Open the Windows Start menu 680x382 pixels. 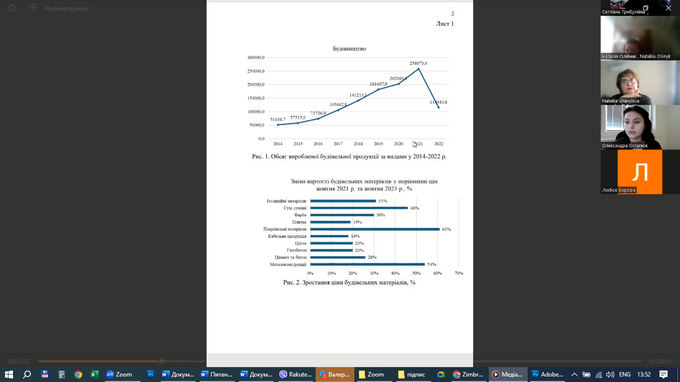click(x=9, y=374)
